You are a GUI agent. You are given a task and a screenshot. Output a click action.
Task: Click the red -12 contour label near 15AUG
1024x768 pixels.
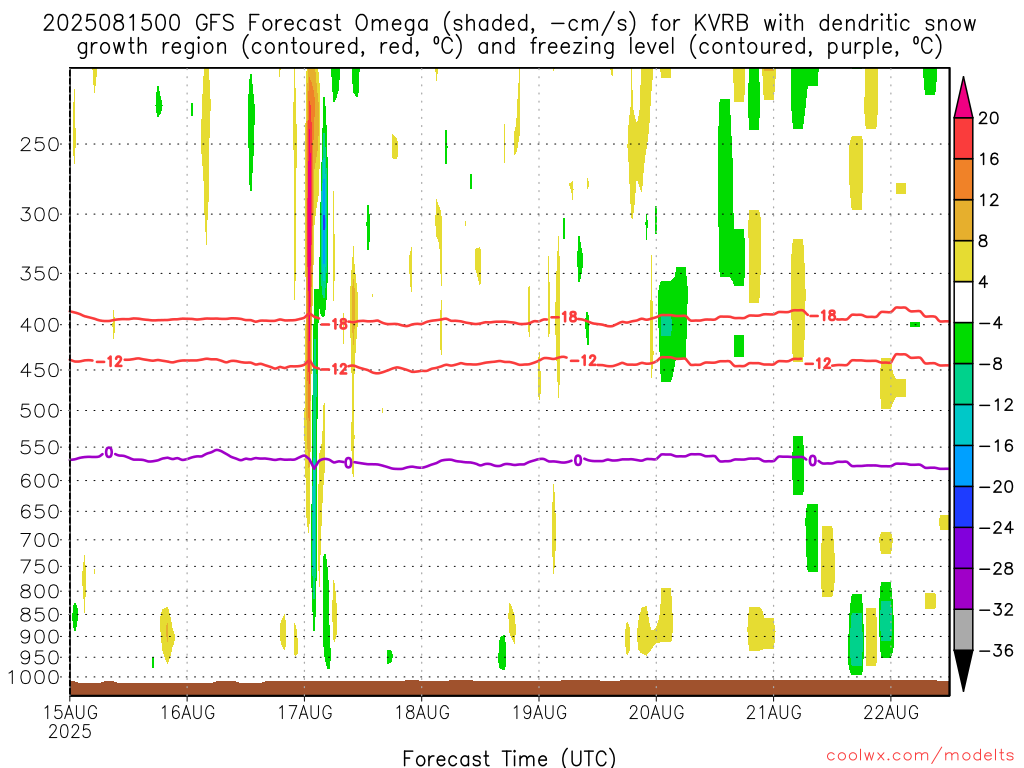[109, 361]
